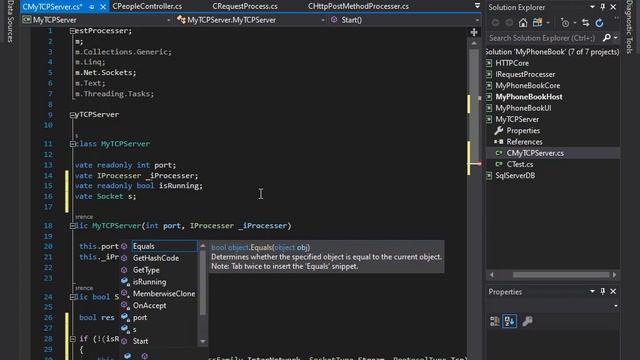Click the Properties wrench icon under MyTCPServer
The width and height of the screenshot is (640, 360).
point(499,131)
